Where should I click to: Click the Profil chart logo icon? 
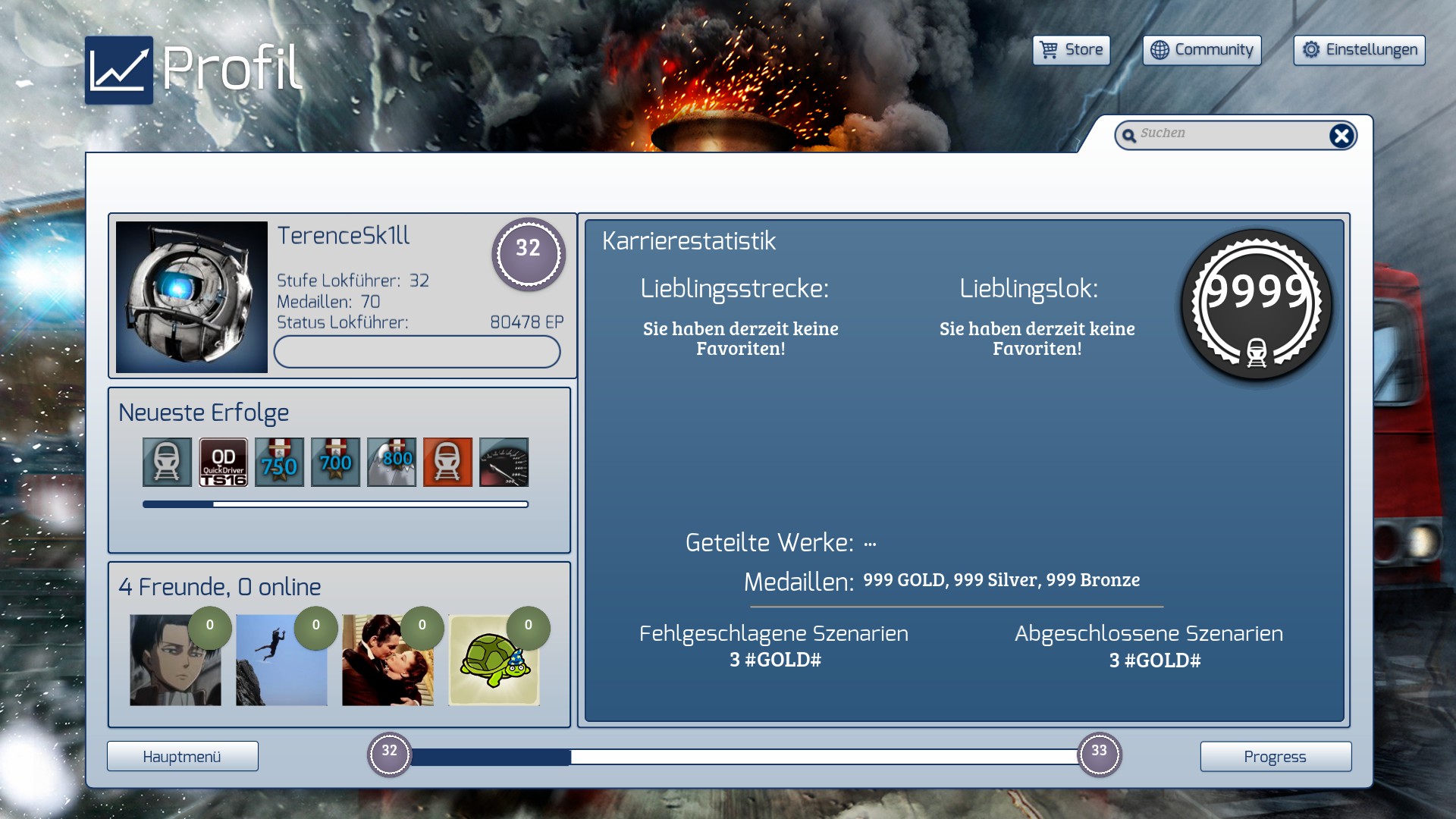pyautogui.click(x=119, y=70)
